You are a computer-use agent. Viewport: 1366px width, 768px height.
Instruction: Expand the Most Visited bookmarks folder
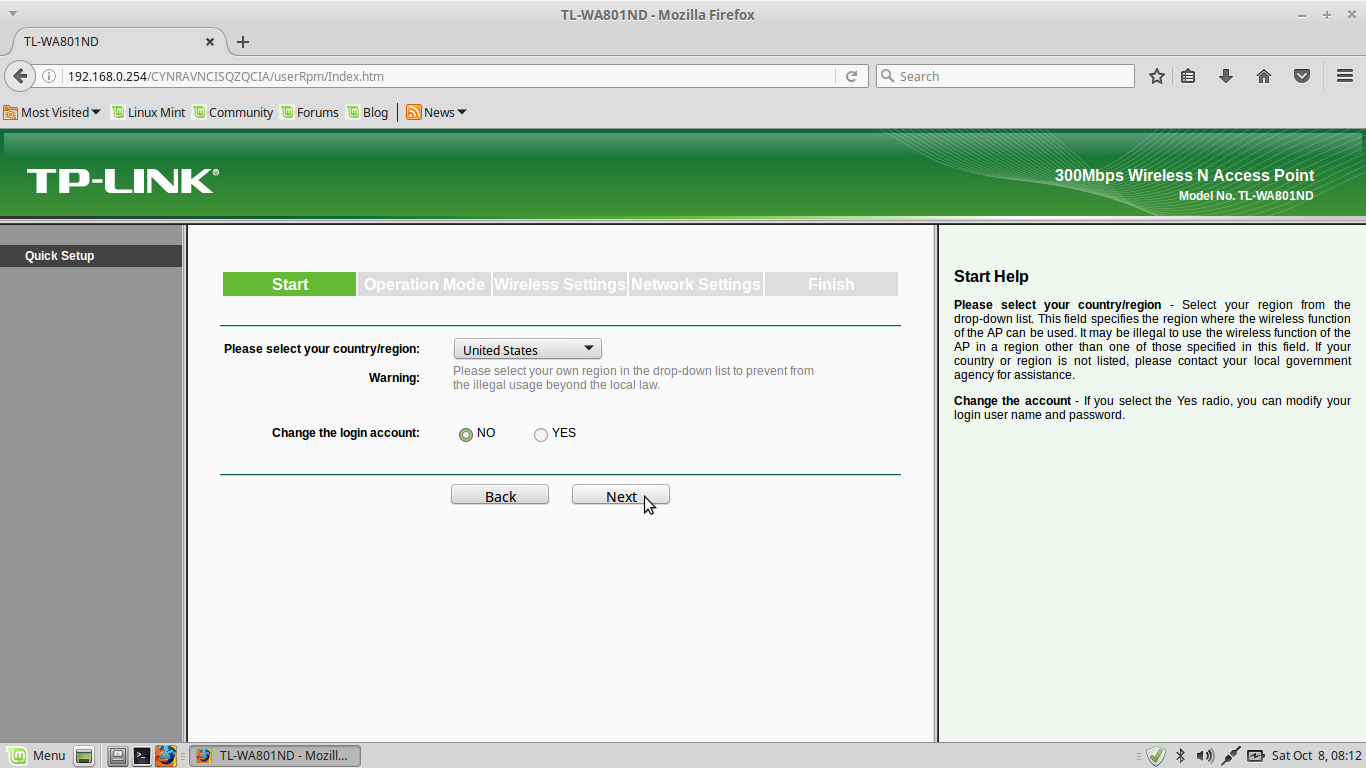[52, 112]
